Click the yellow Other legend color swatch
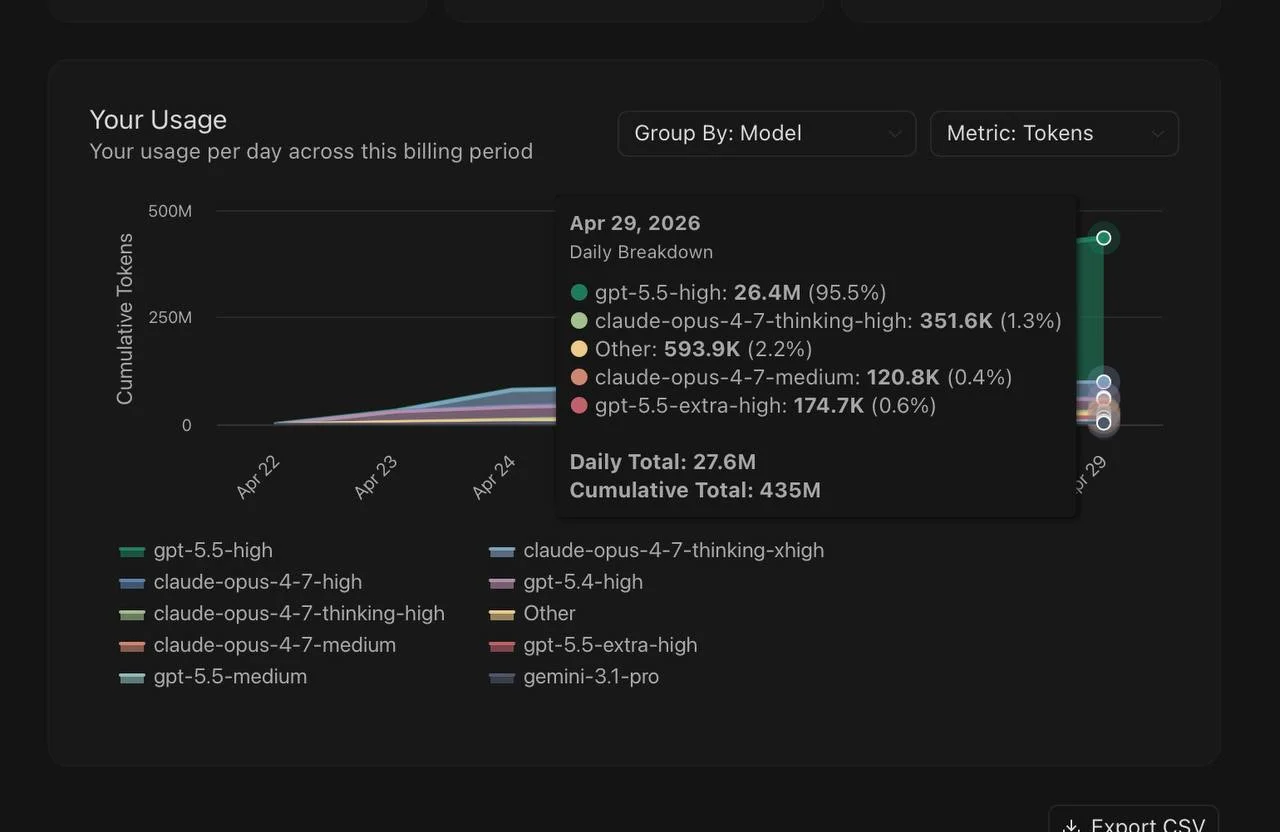 click(x=502, y=614)
